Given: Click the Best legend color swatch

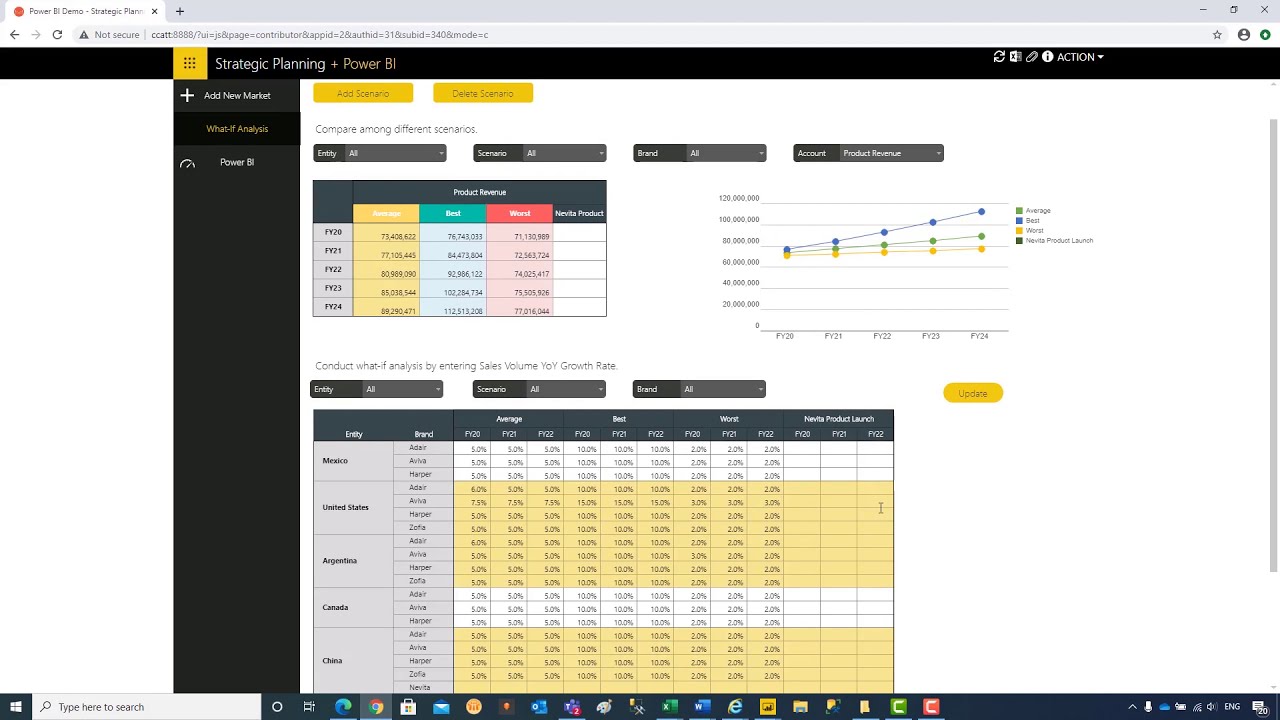Looking at the screenshot, I should (x=1019, y=221).
